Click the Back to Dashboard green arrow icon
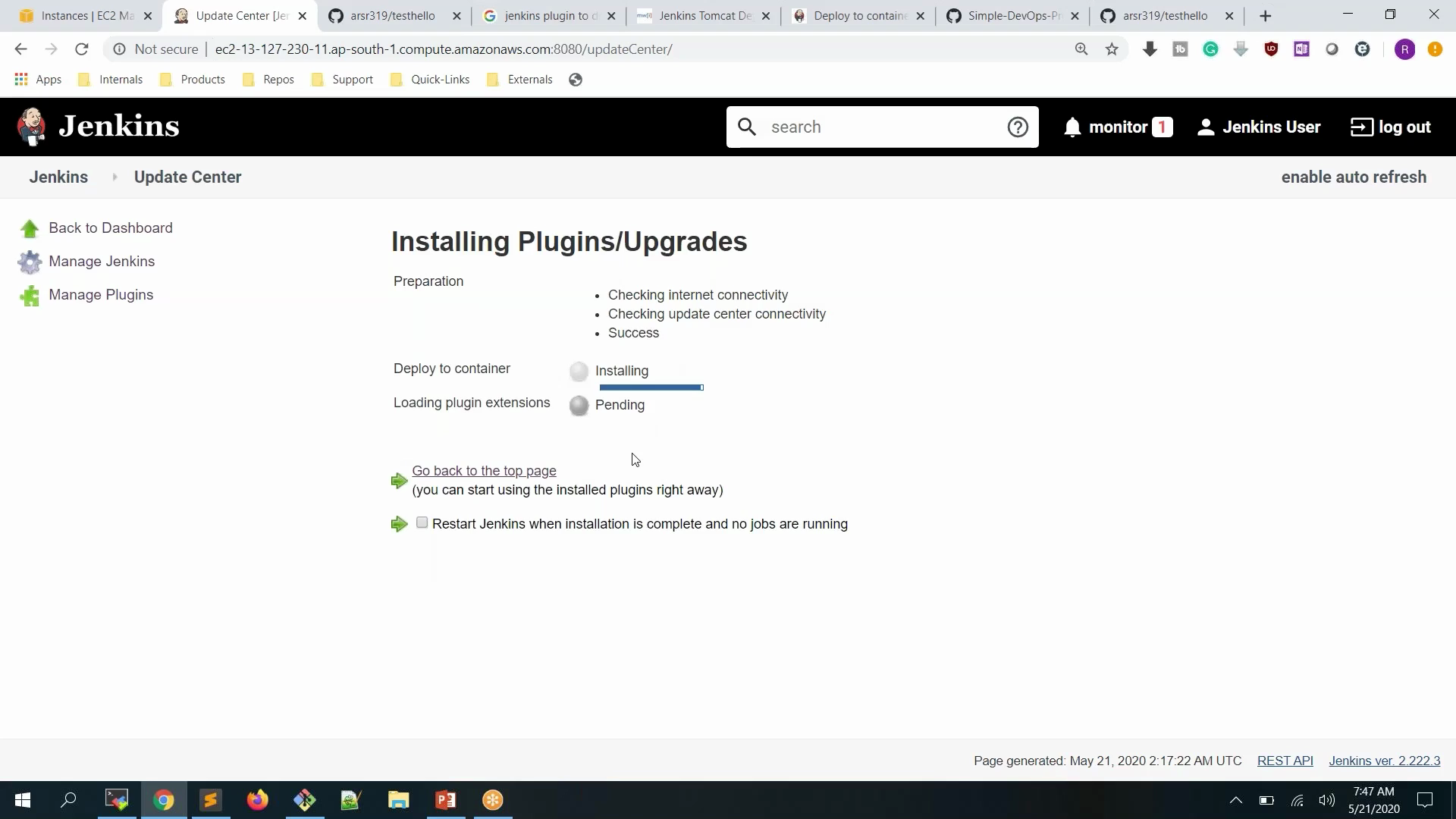This screenshot has height=819, width=1456. tap(30, 228)
